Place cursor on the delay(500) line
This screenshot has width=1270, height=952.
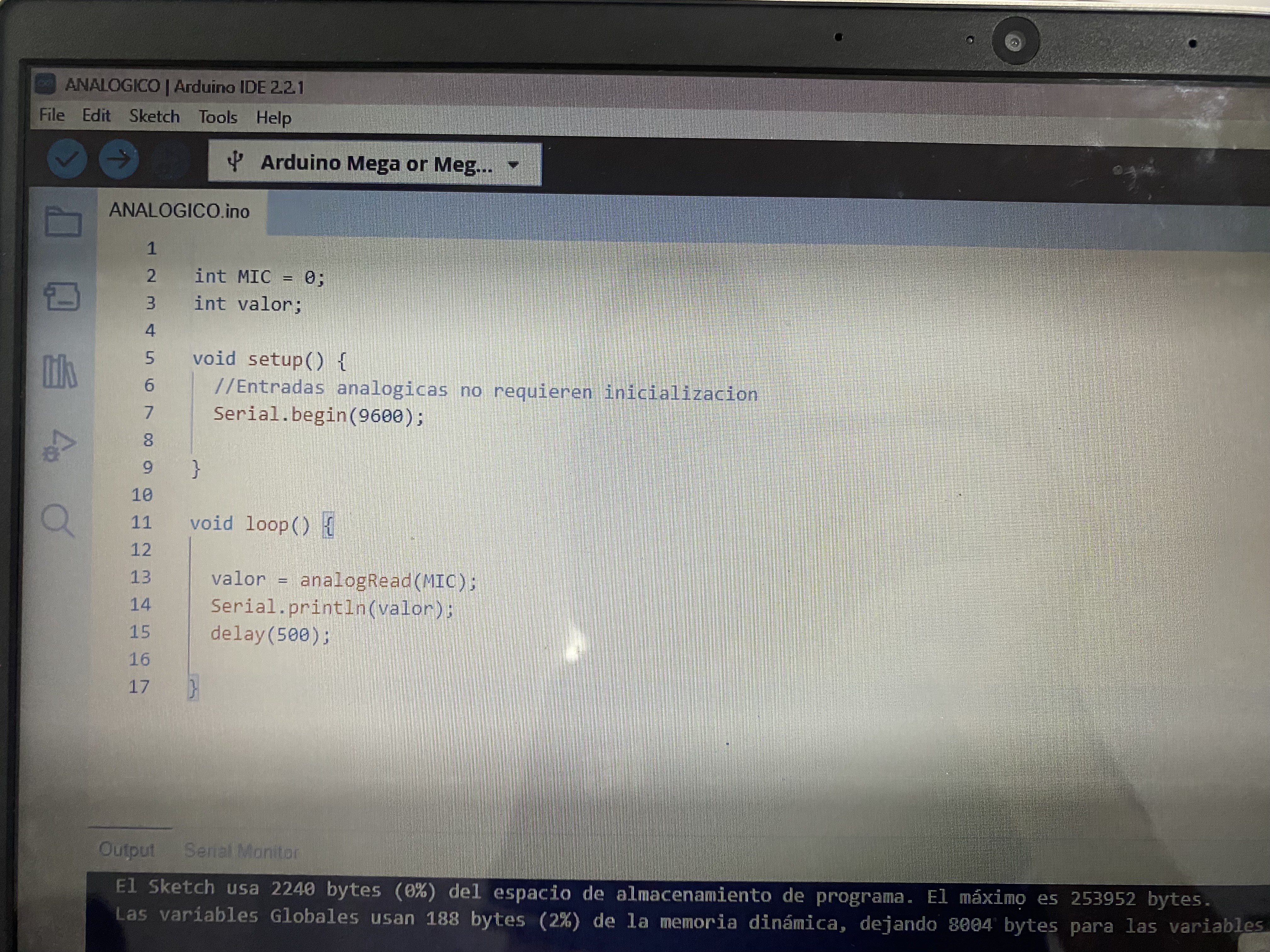point(270,634)
